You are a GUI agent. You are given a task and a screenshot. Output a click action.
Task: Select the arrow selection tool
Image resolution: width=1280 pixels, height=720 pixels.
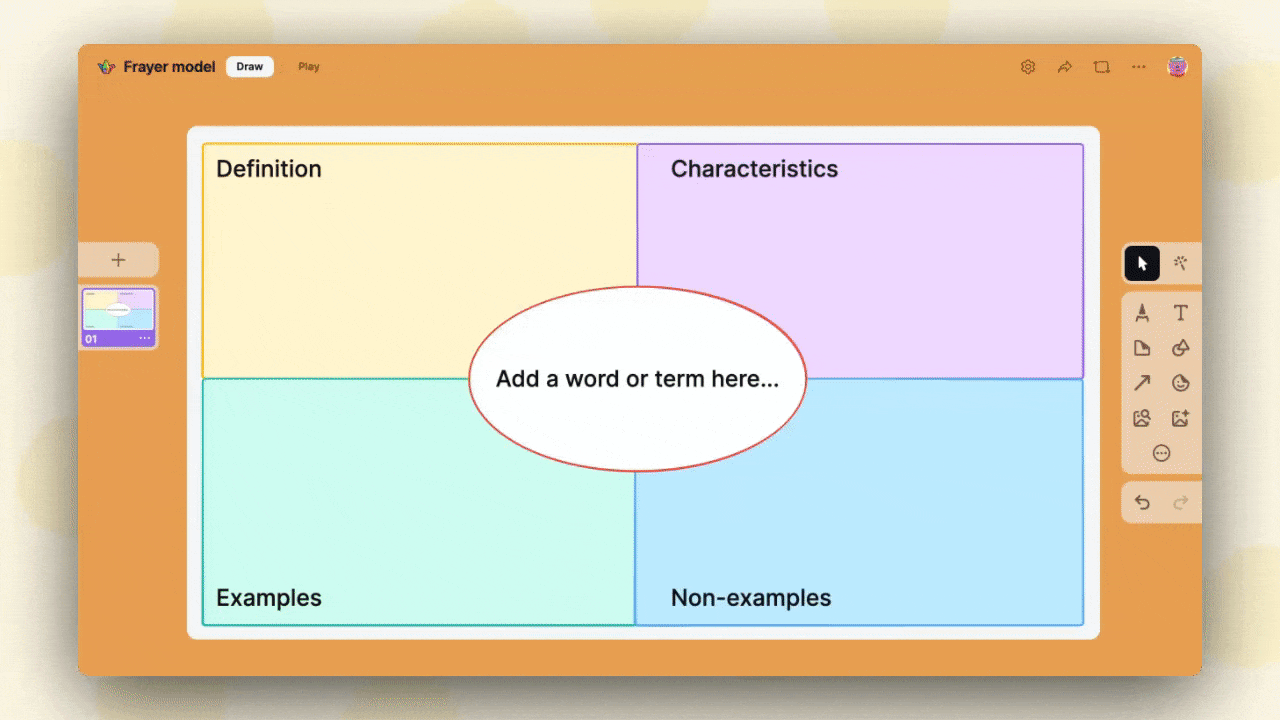click(x=1142, y=263)
